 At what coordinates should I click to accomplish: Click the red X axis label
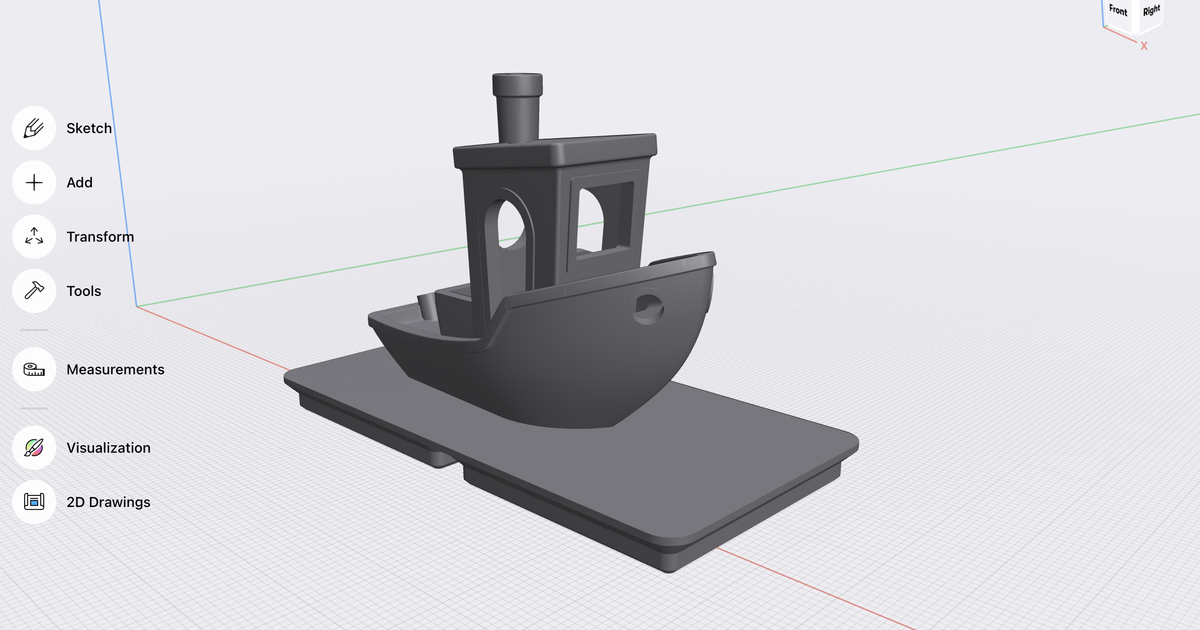(x=1144, y=46)
